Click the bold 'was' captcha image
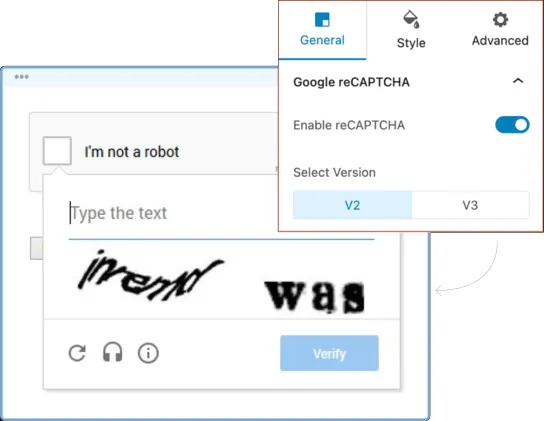 tap(314, 295)
